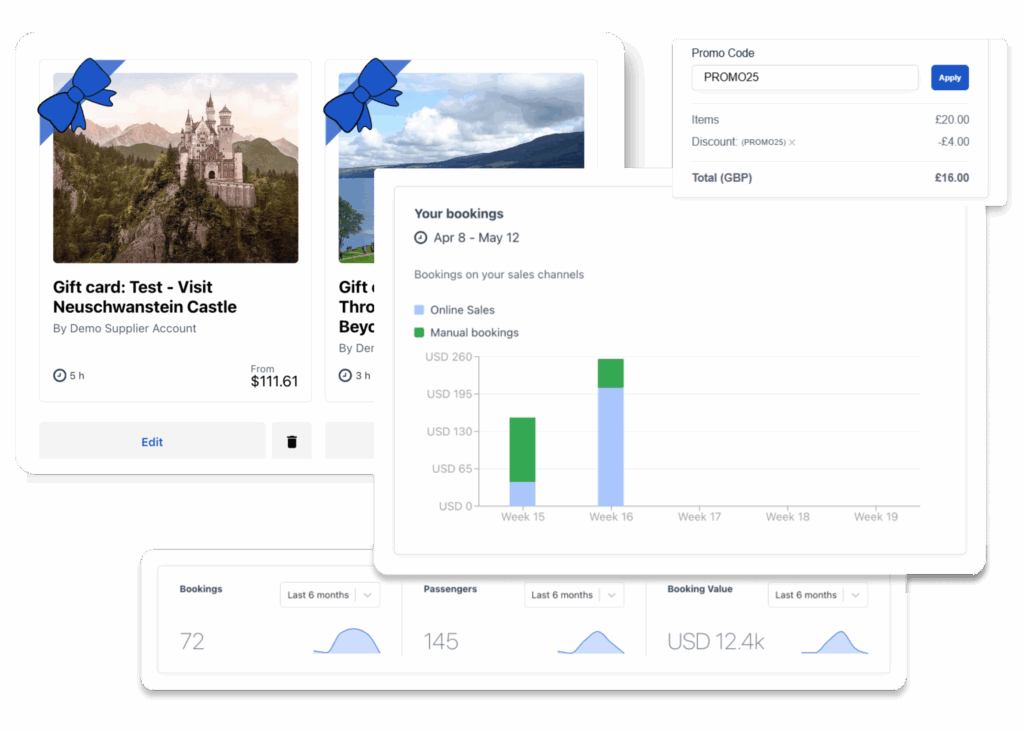Open Passengers Last 6 months dropdown
1024x731 pixels.
tap(574, 595)
